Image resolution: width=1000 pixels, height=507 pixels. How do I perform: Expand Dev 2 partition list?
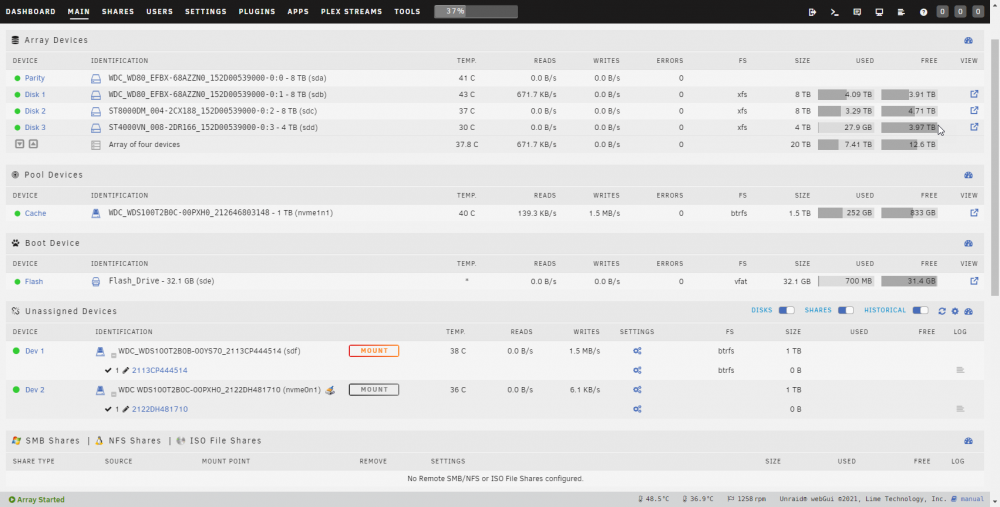pos(114,394)
